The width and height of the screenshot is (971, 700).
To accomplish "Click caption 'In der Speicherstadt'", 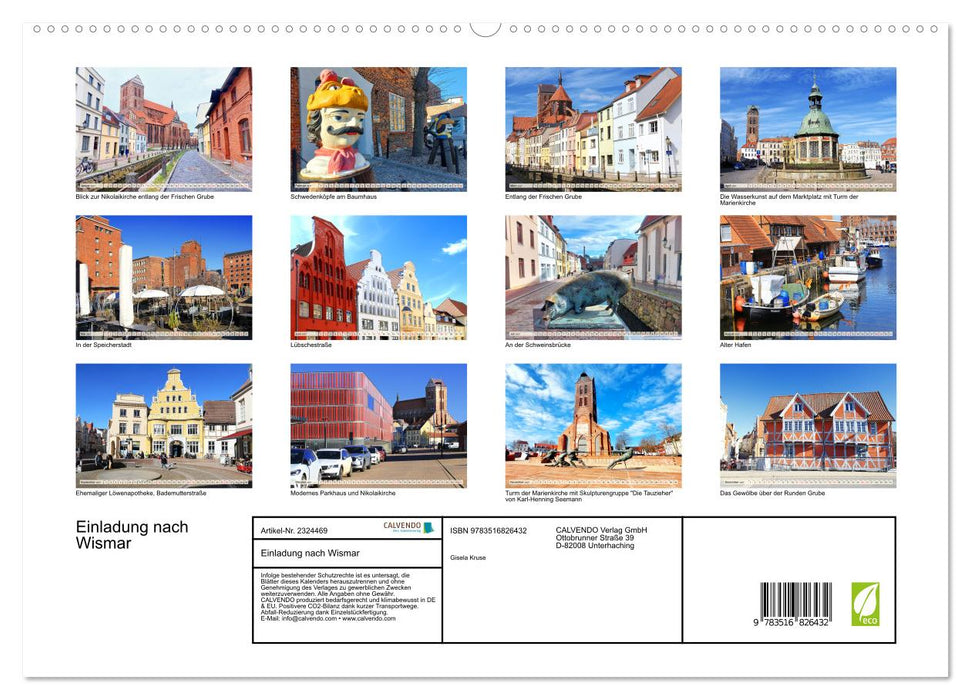I will coord(103,345).
